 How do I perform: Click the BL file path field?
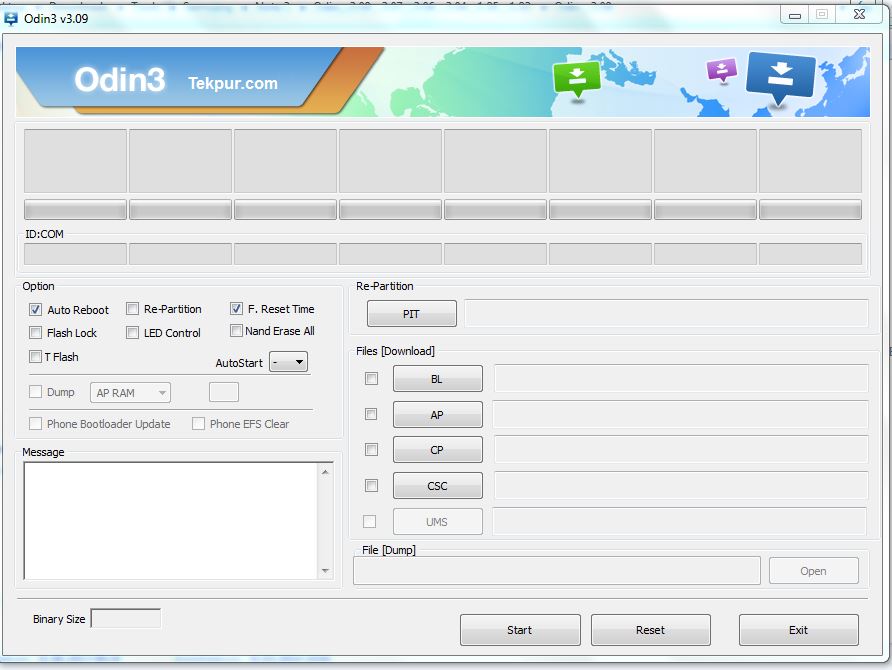(681, 378)
